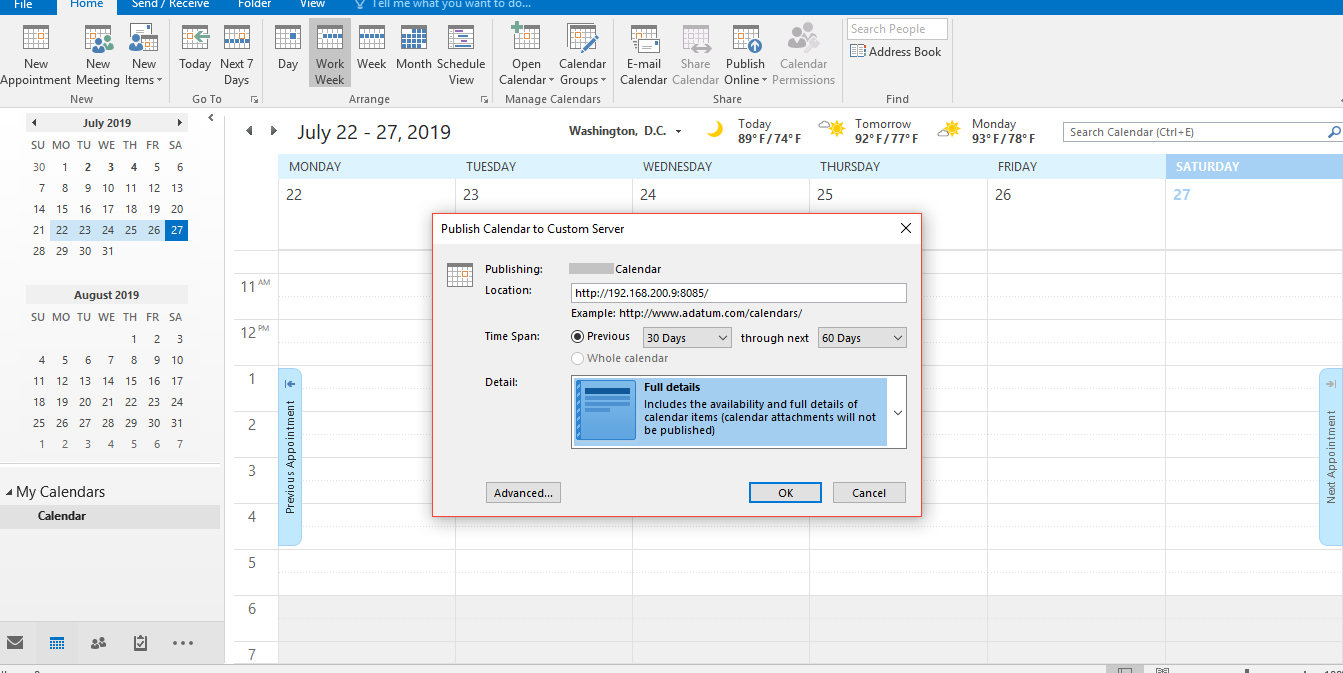Viewport: 1343px width, 673px height.
Task: Select July 27 in date navigator
Action: (177, 230)
